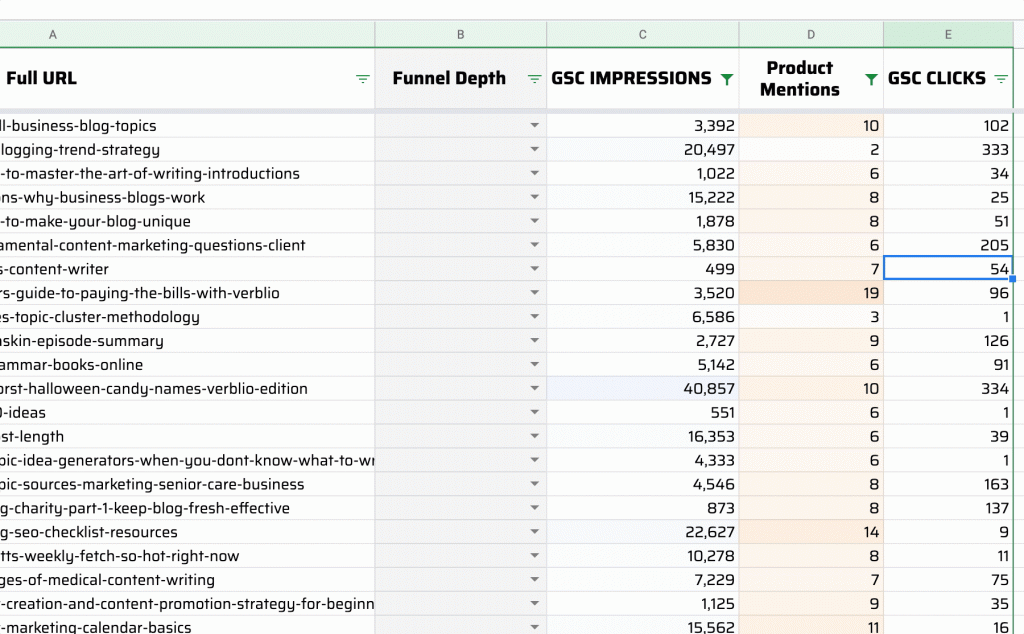The width and height of the screenshot is (1024, 634).
Task: Click Product Mentions cell showing 14
Action: point(811,531)
